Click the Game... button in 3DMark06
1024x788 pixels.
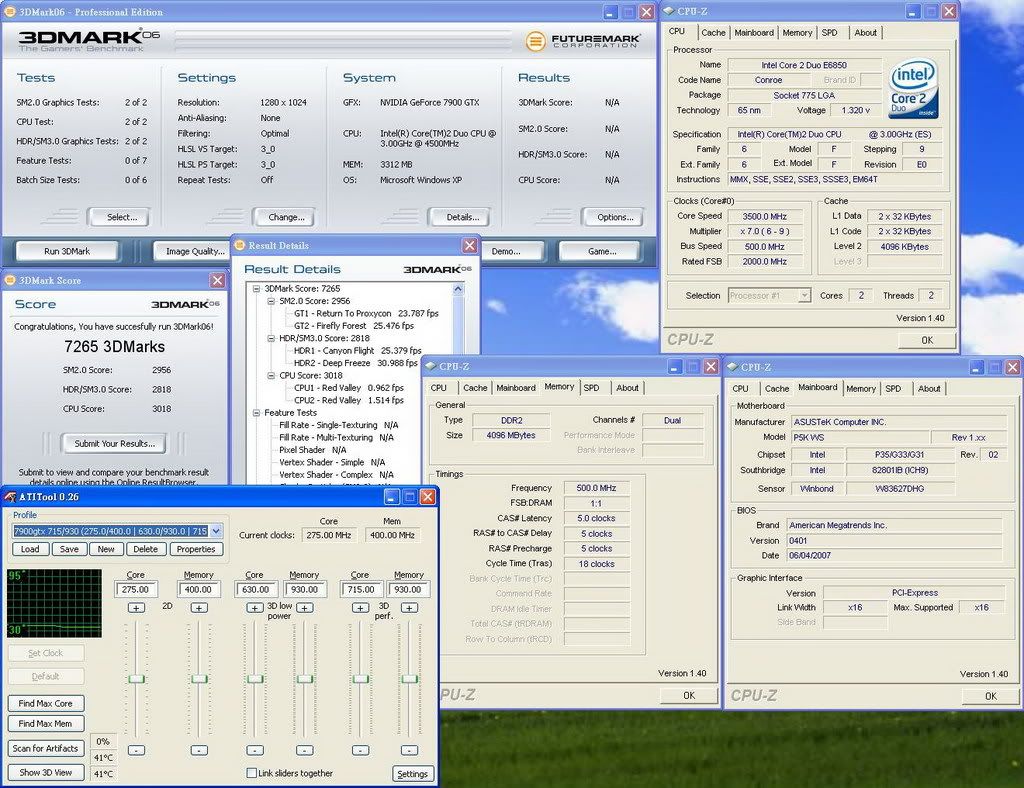pos(602,251)
